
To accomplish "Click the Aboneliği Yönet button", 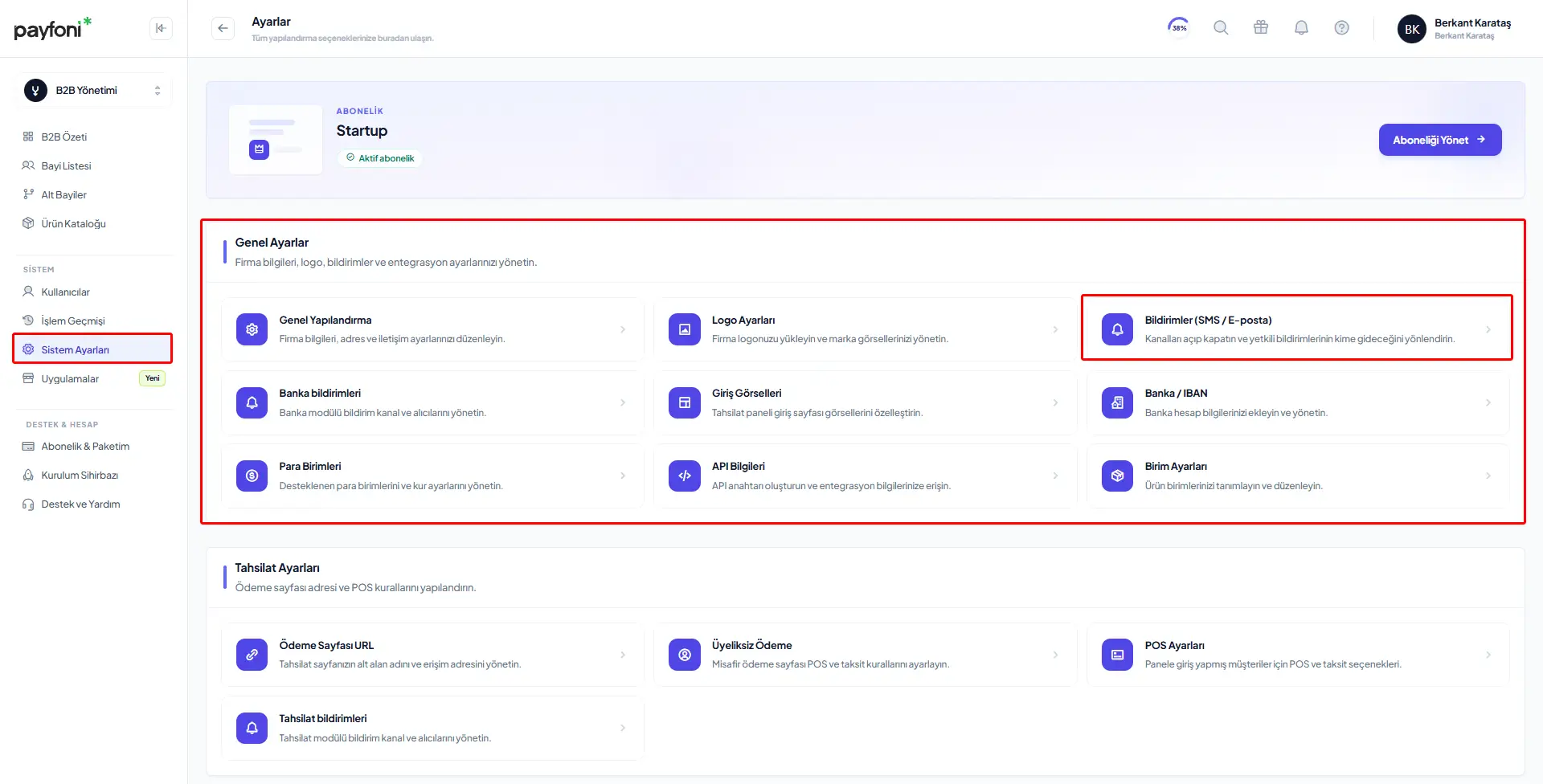I will click(1440, 140).
